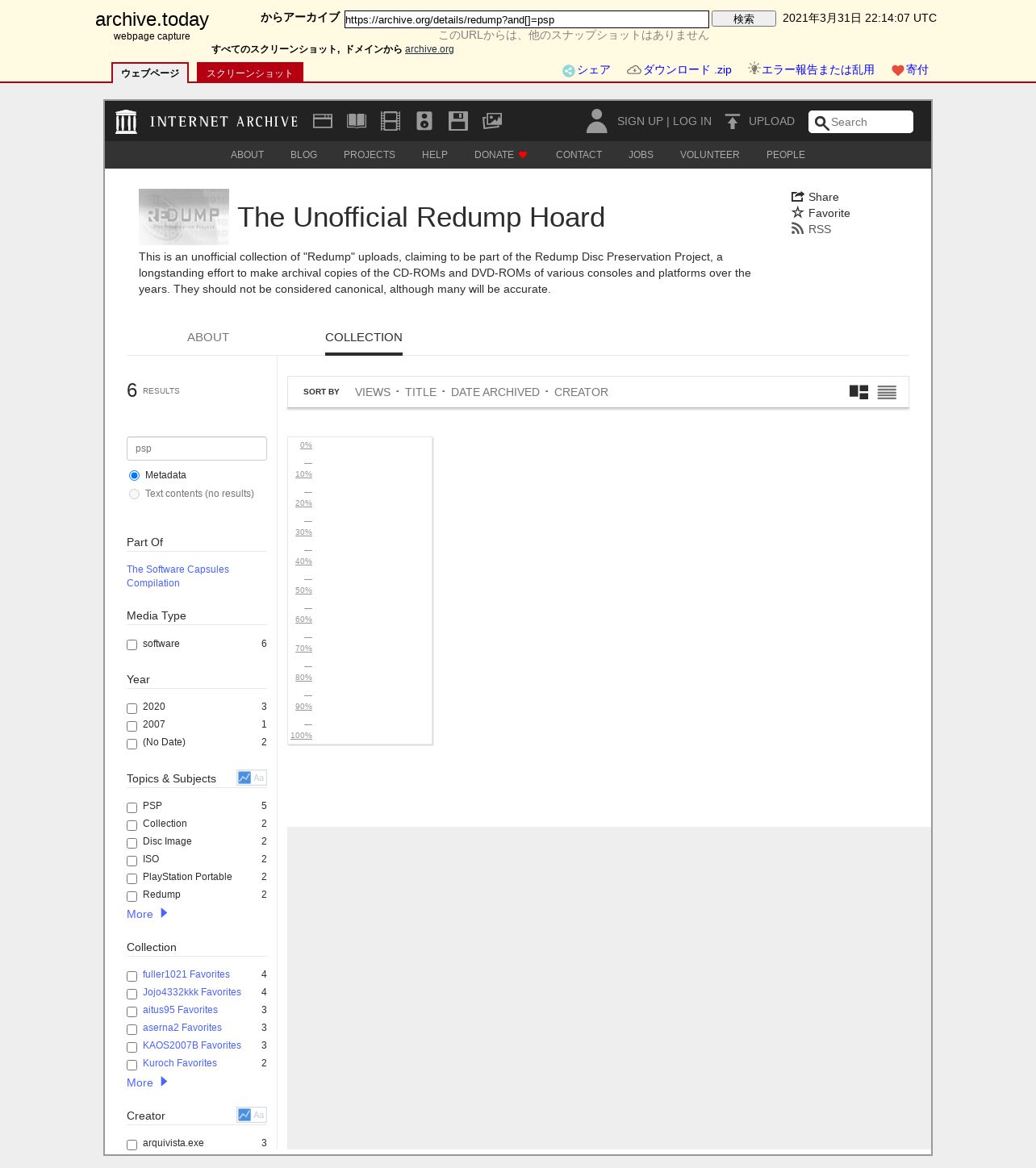Viewport: 1036px width, 1168px height.
Task: Check the 2020 year checkbox
Action: click(x=132, y=709)
